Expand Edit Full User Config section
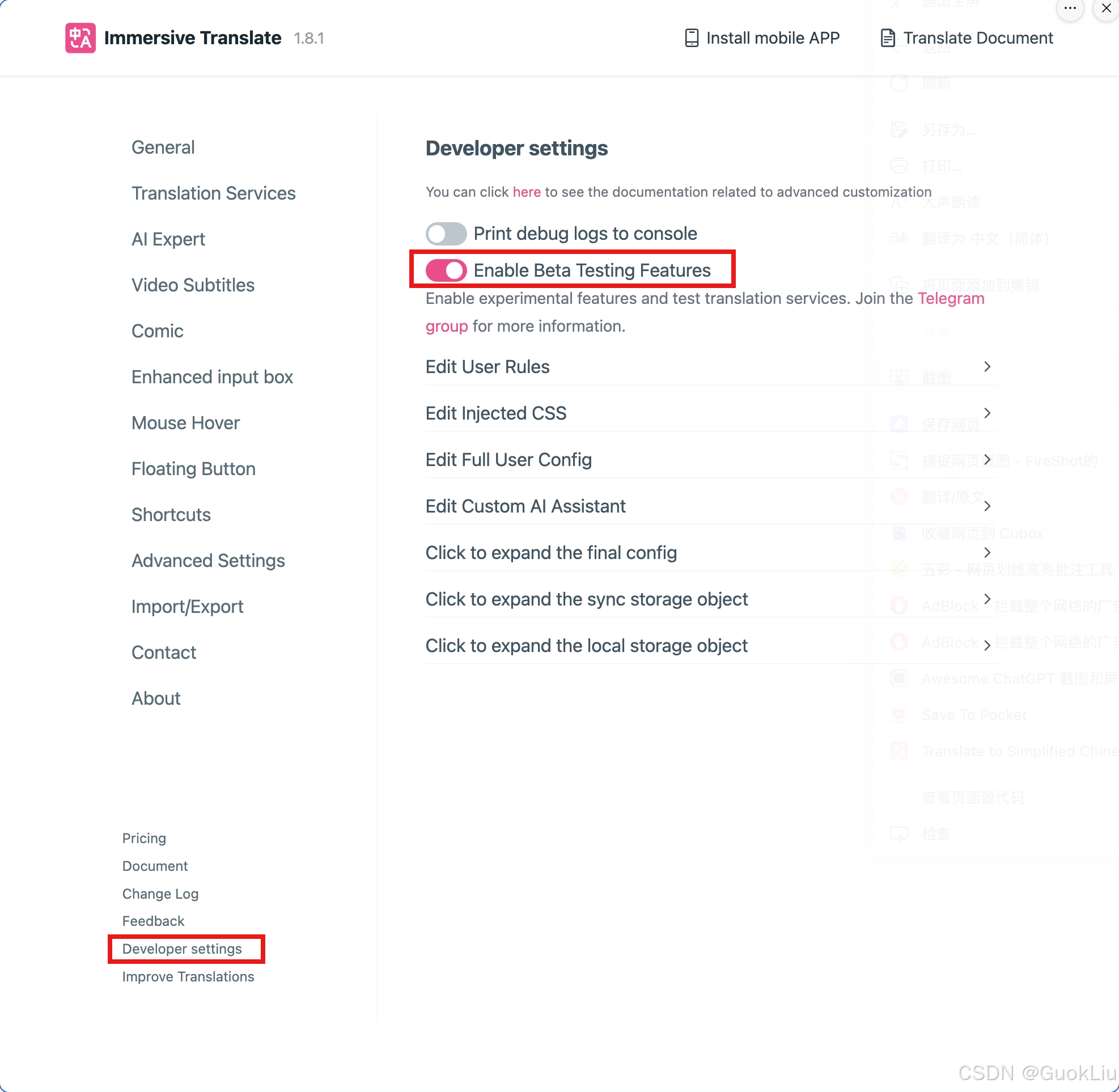The image size is (1119, 1092). click(x=986, y=459)
